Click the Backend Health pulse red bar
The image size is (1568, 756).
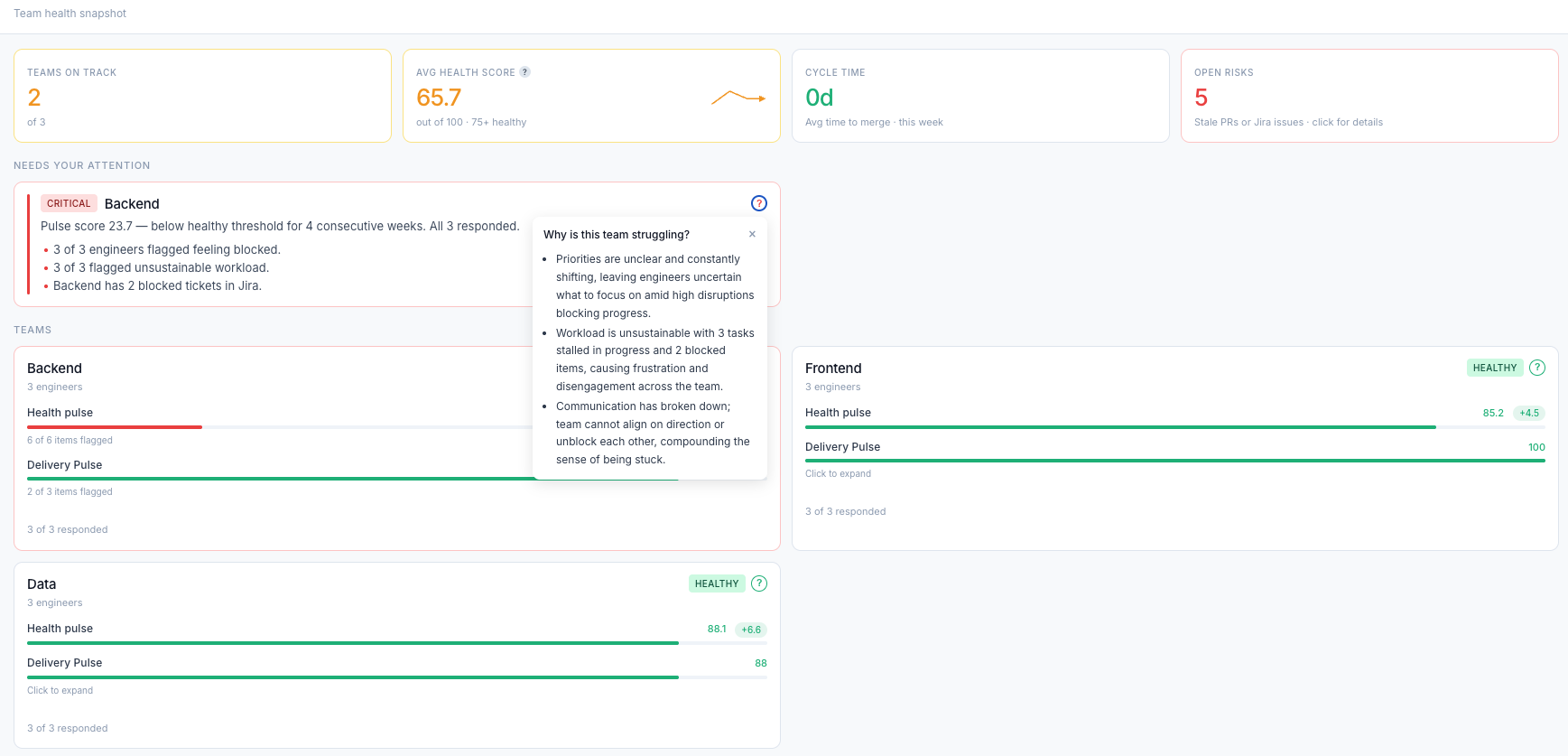point(115,427)
